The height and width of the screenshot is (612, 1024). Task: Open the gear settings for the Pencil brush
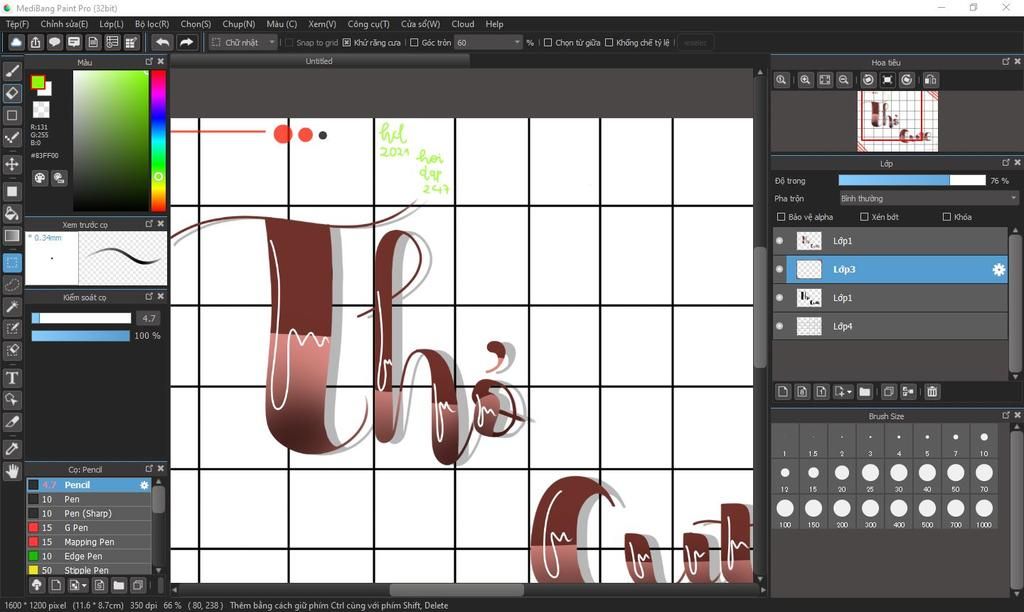tap(144, 485)
